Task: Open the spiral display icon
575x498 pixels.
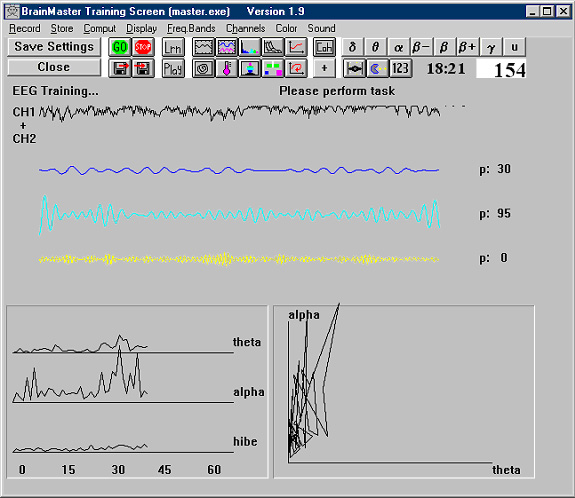Action: pyautogui.click(x=204, y=68)
